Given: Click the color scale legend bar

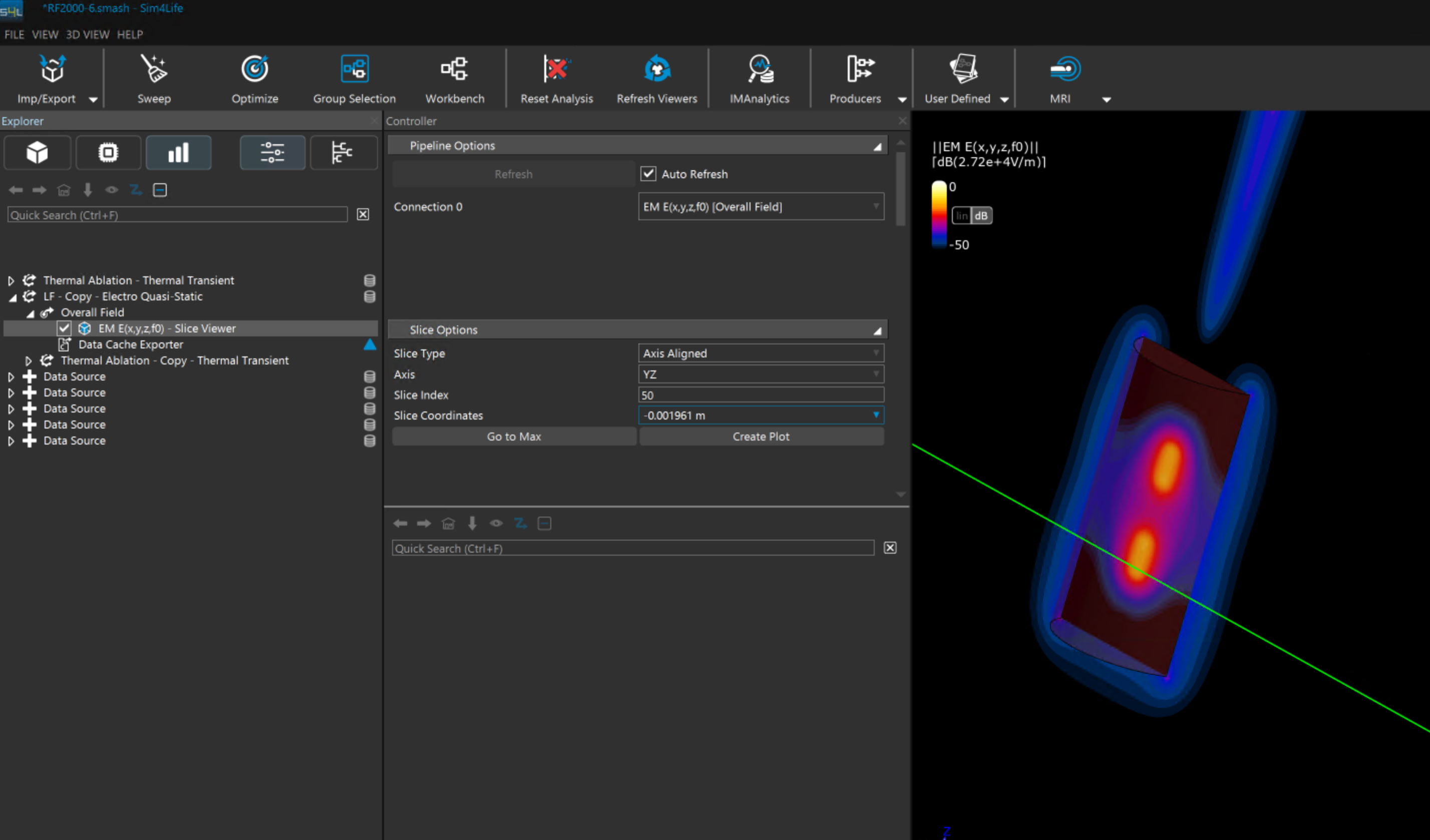Looking at the screenshot, I should pyautogui.click(x=939, y=216).
